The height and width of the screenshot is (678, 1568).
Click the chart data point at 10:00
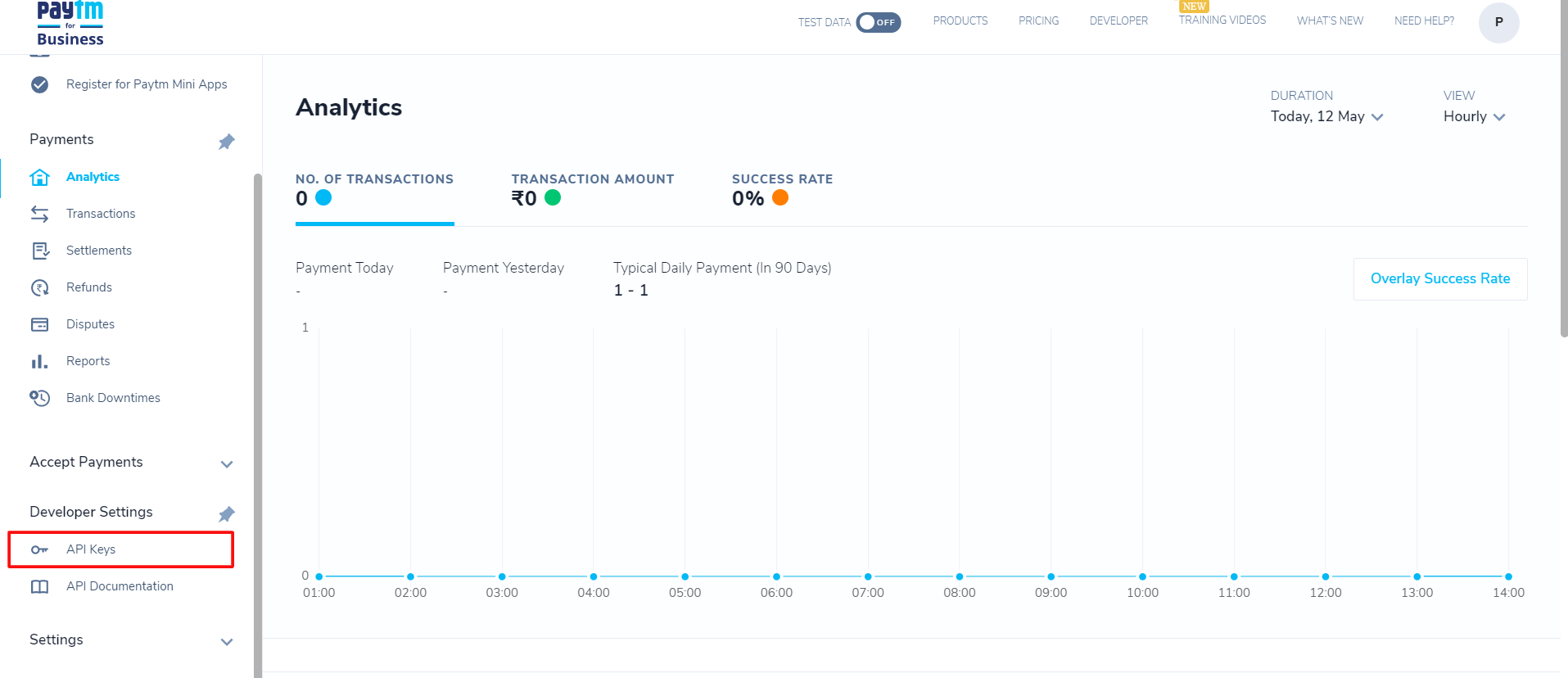click(1142, 576)
